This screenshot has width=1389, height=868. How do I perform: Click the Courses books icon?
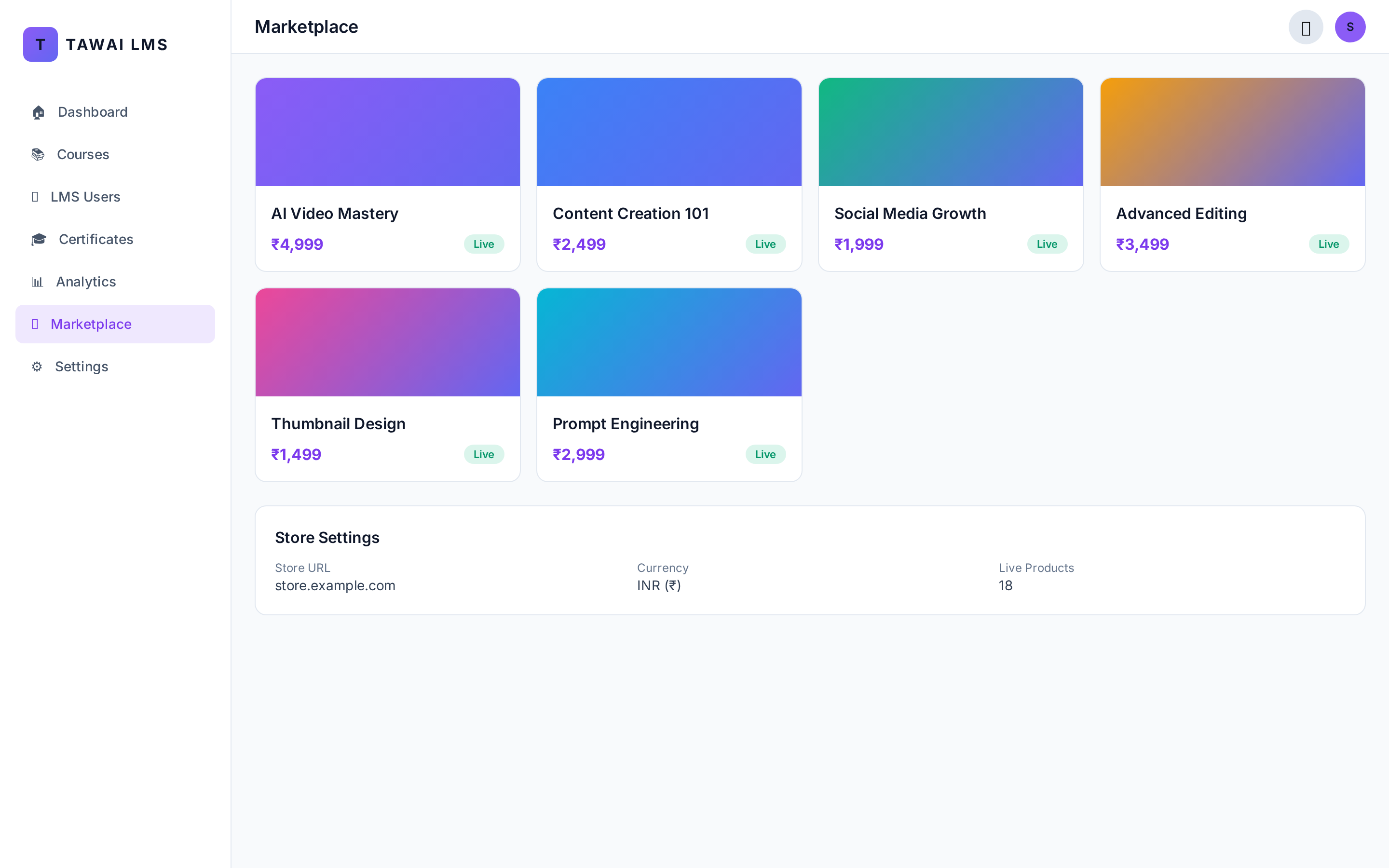pyautogui.click(x=38, y=154)
